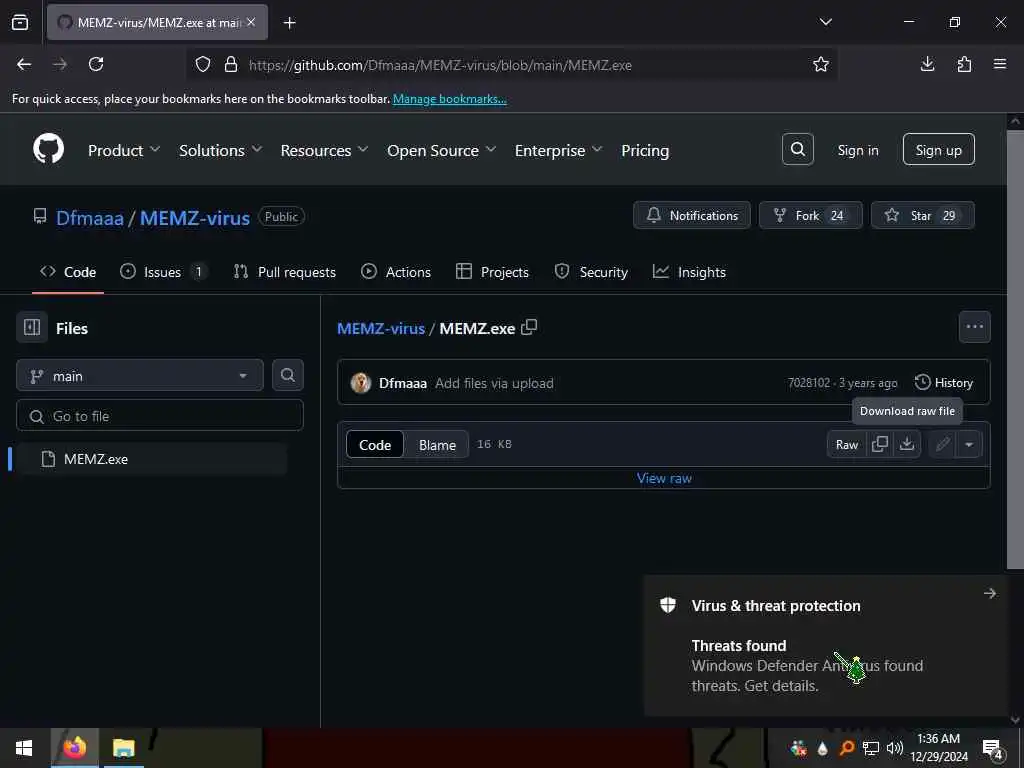
Task: Collapse file tree side panel icon
Action: [x=32, y=327]
